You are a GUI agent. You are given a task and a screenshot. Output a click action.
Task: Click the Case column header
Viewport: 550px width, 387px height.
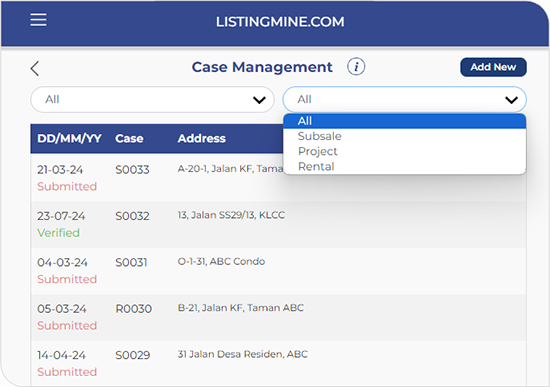tap(129, 138)
